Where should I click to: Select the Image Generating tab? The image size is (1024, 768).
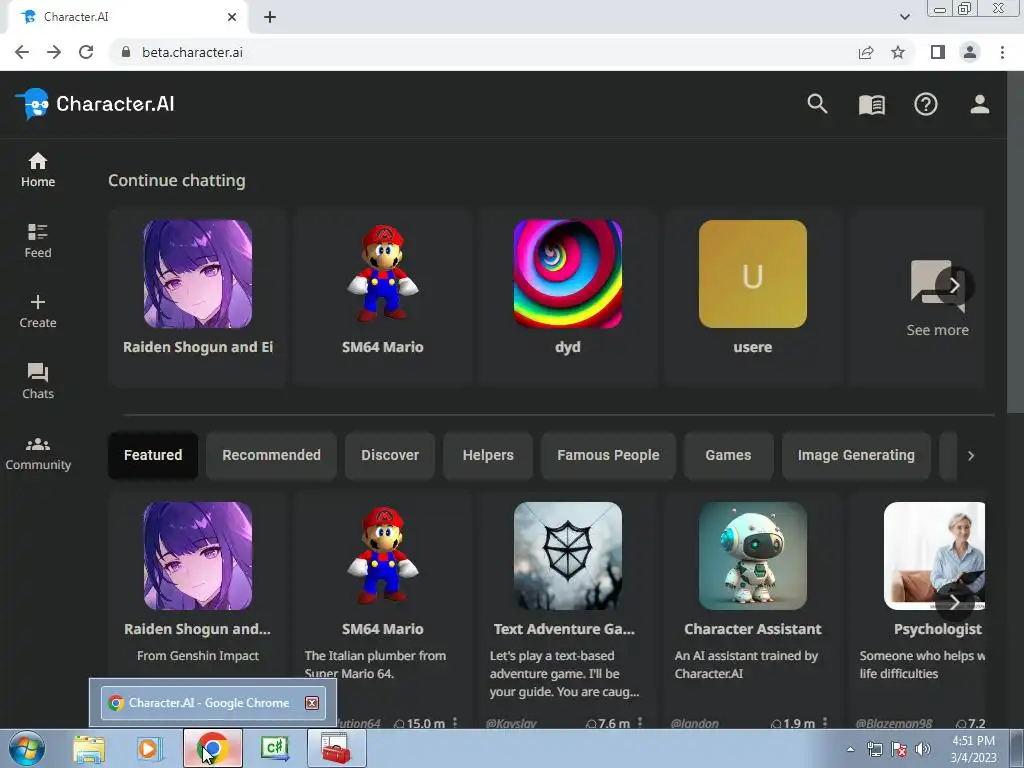[x=856, y=455]
